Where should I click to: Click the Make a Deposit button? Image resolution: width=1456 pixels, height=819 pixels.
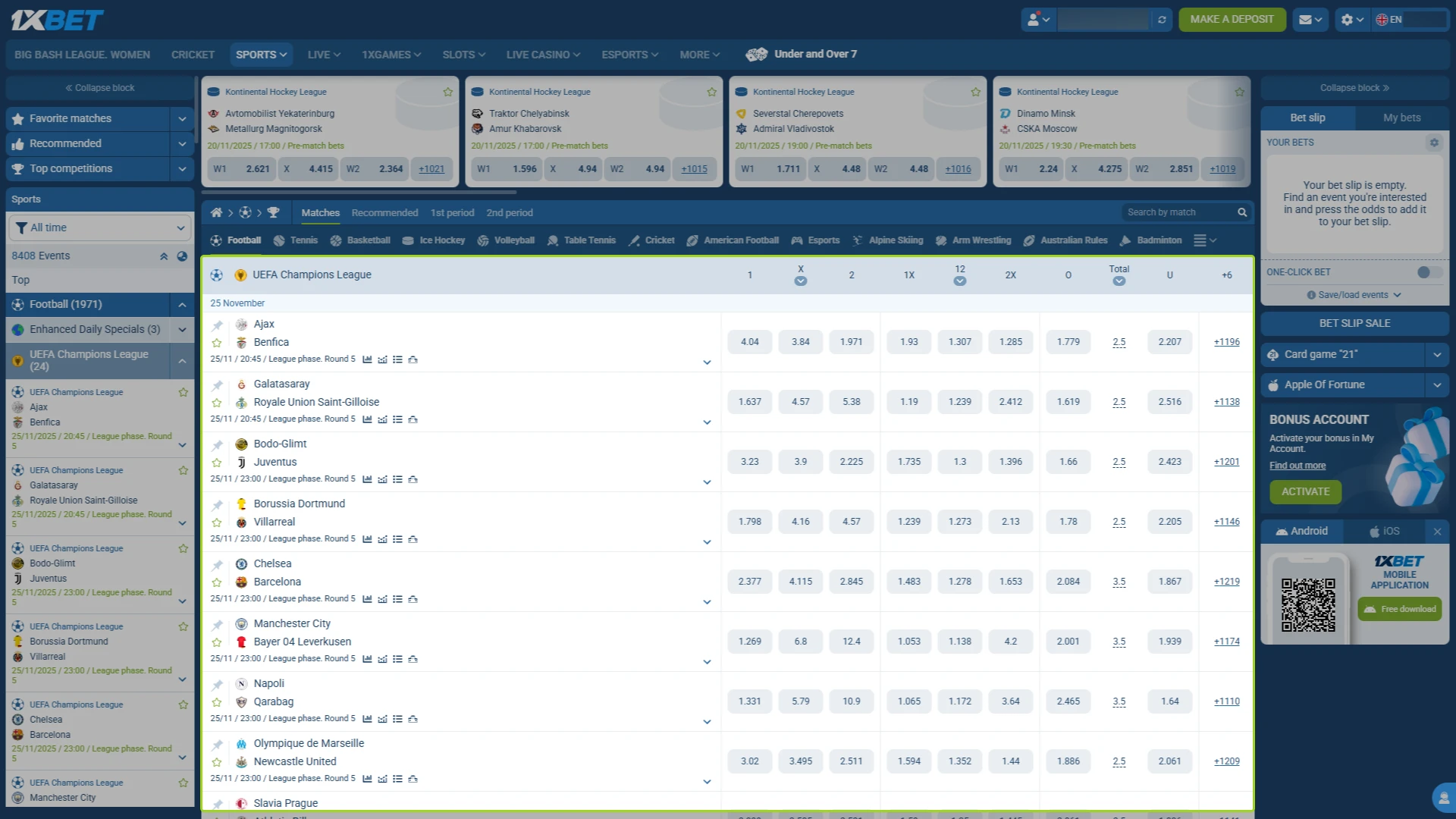(1232, 20)
